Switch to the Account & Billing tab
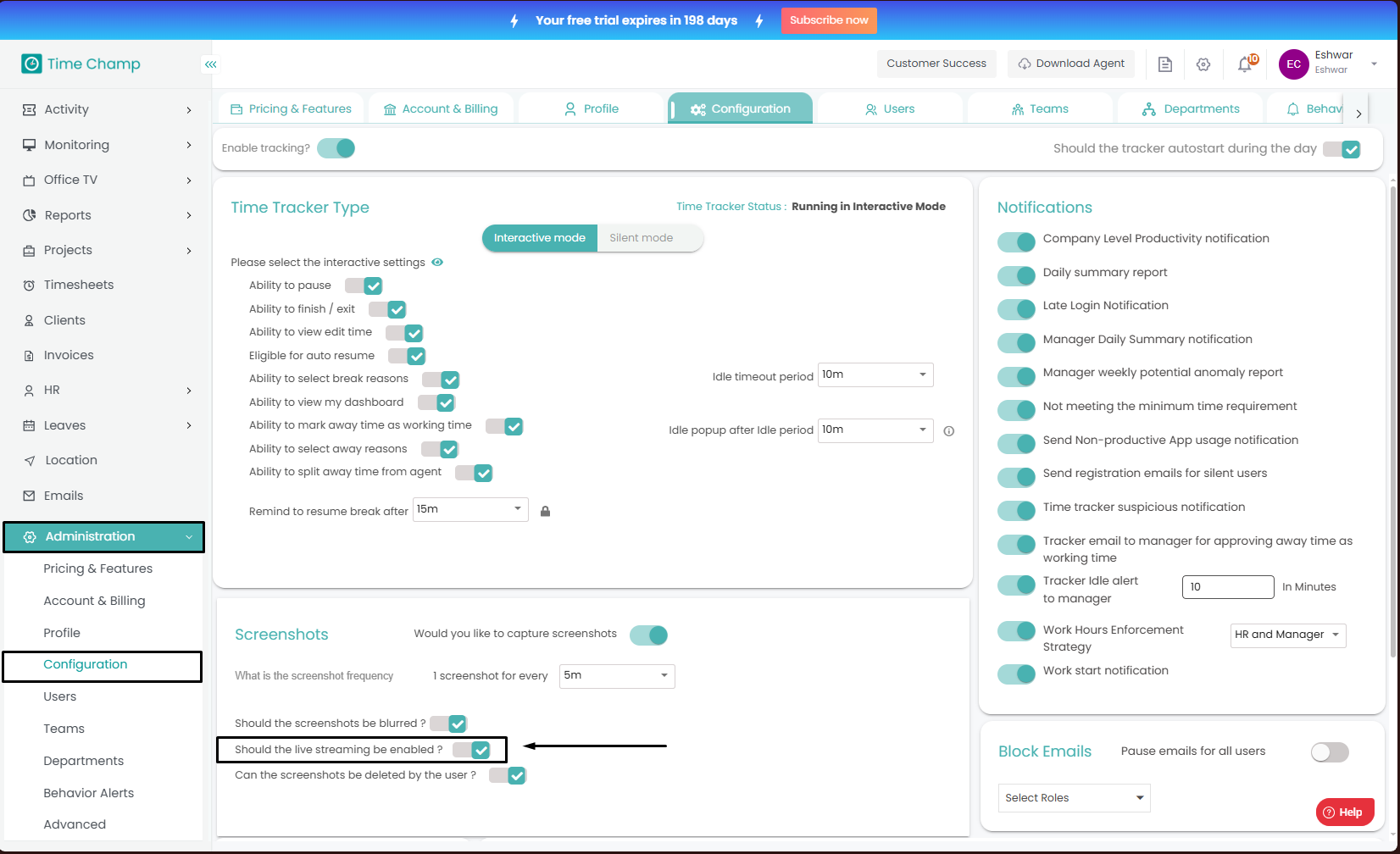The height and width of the screenshot is (854, 1400). pyautogui.click(x=441, y=108)
